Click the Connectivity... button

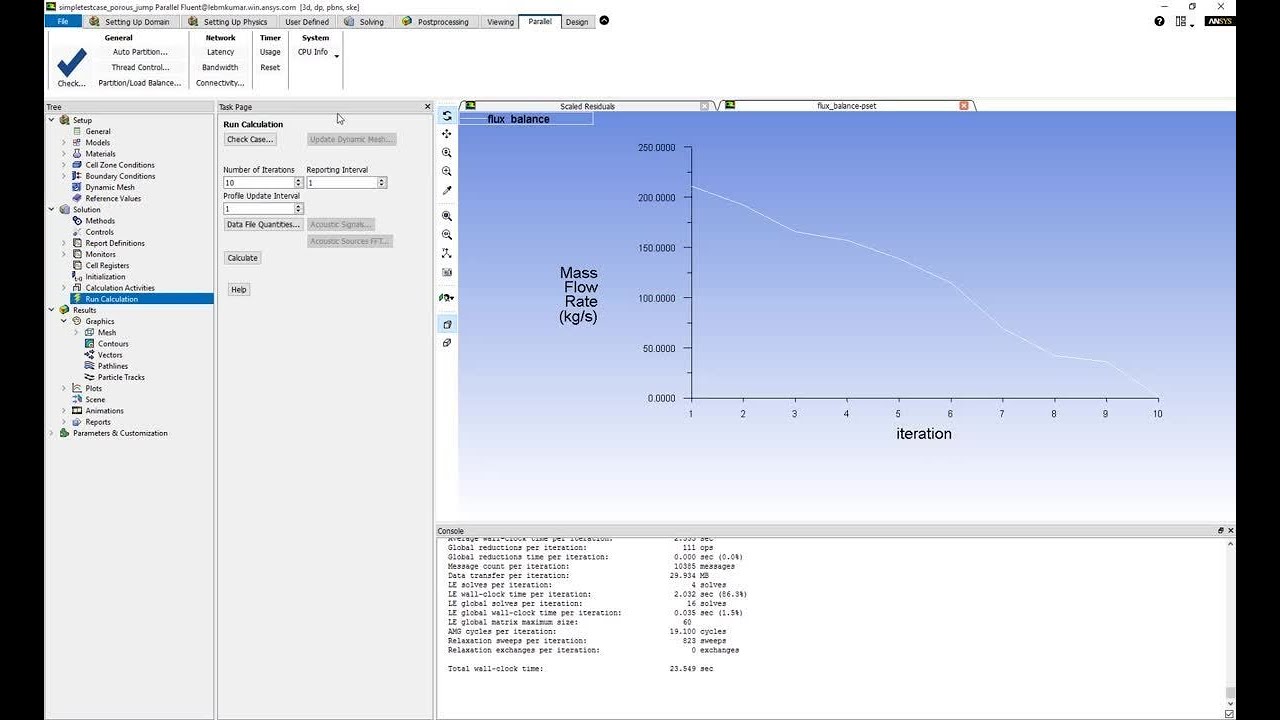(x=220, y=83)
